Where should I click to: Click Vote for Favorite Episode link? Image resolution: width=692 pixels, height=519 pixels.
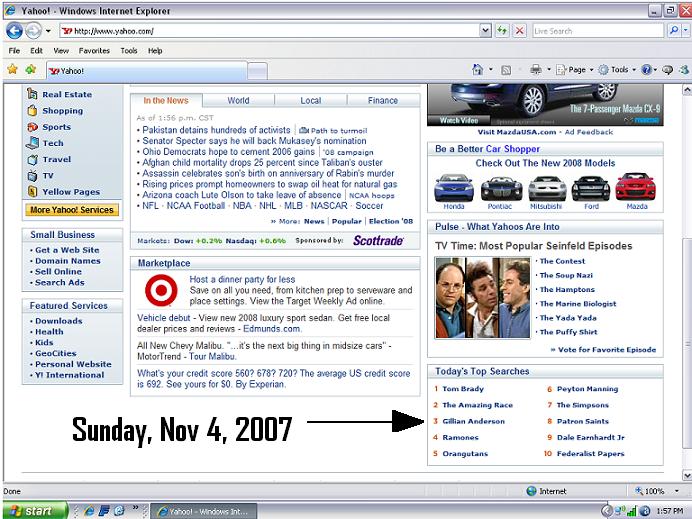[x=607, y=350]
